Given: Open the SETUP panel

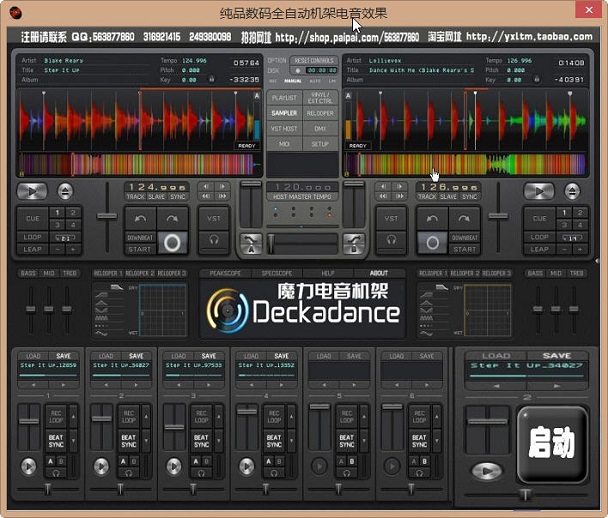Looking at the screenshot, I should (320, 144).
